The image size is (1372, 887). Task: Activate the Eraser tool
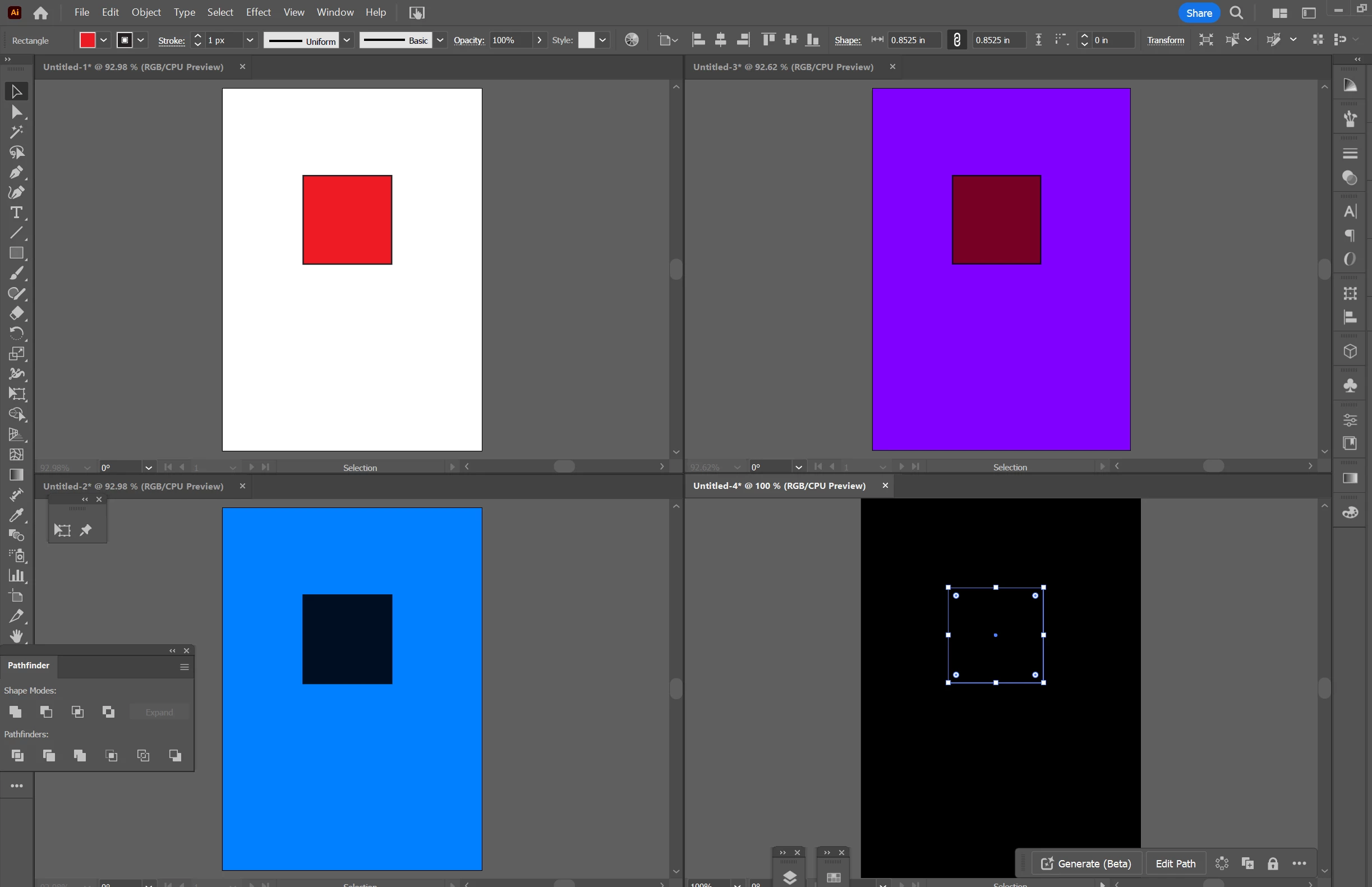[x=16, y=313]
